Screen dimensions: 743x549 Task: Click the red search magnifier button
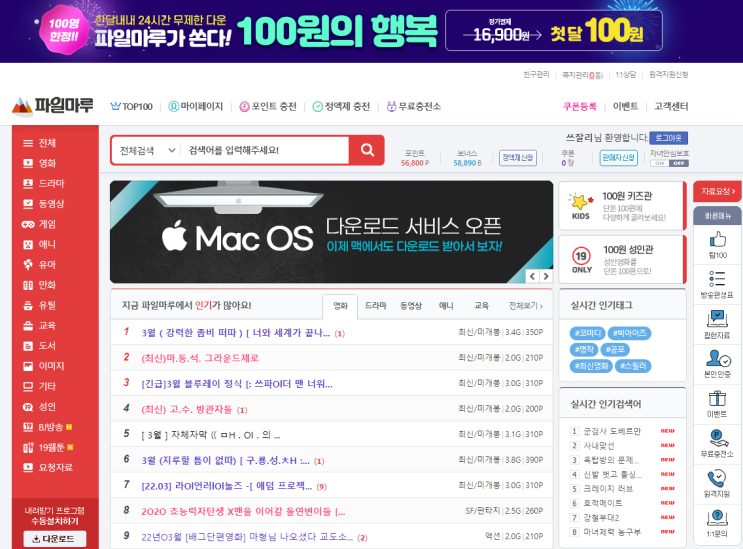point(367,150)
